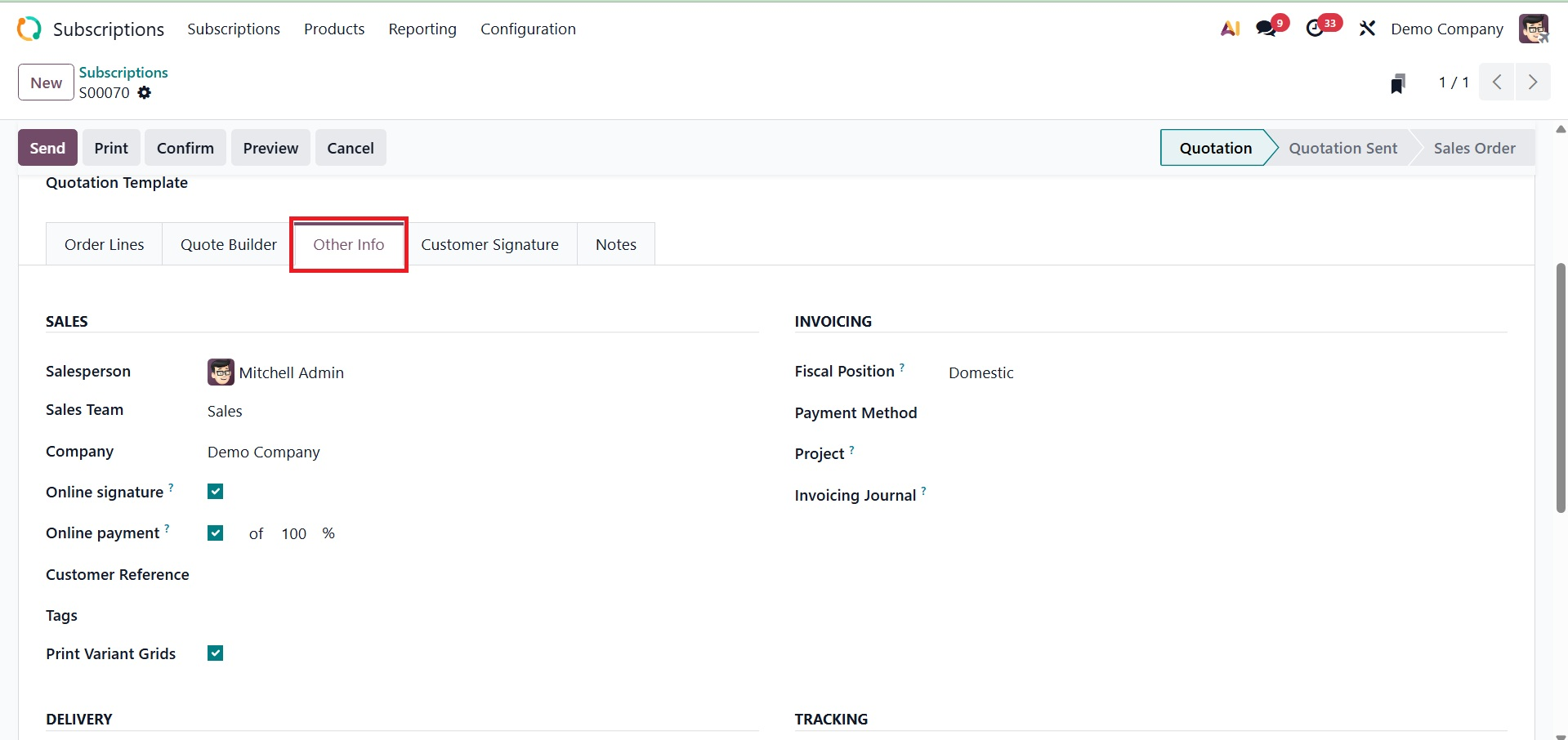Click the Confirm button
This screenshot has width=1568, height=740.
click(185, 148)
